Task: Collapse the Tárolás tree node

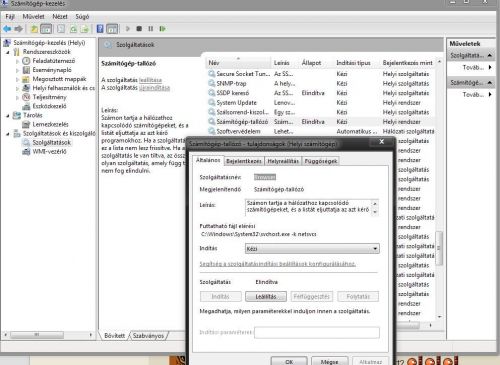Action: coord(8,115)
